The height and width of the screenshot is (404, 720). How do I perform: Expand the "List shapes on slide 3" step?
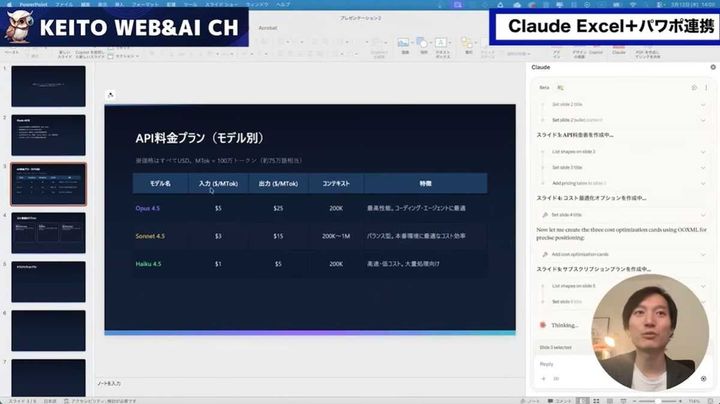(623, 152)
